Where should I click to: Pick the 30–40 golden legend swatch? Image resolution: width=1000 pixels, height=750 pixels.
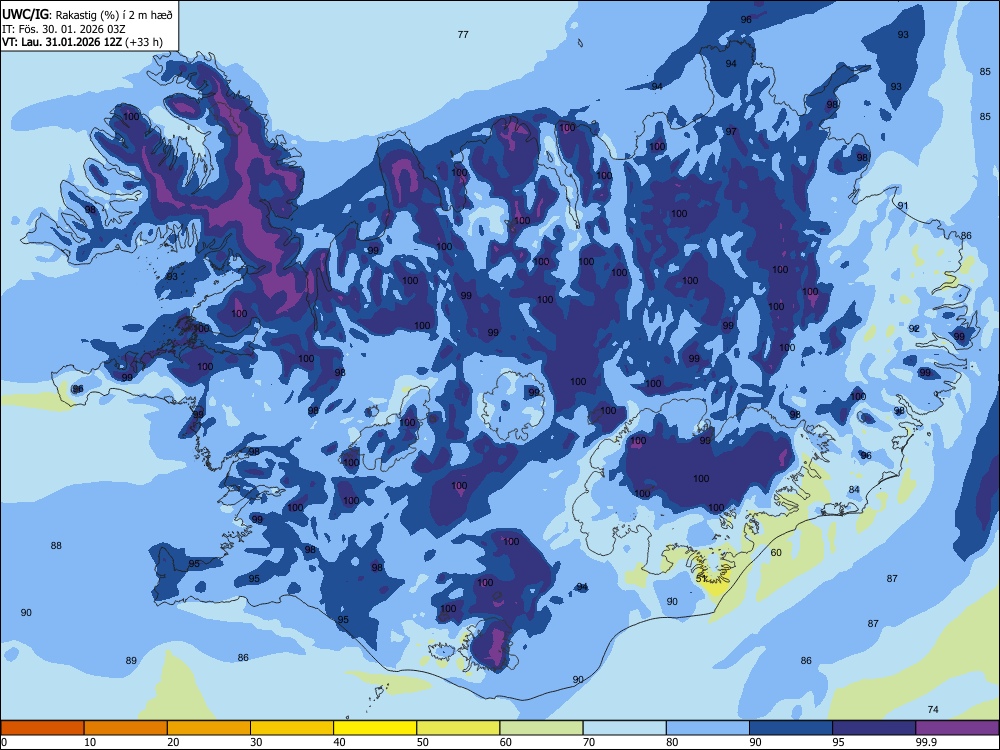click(292, 728)
